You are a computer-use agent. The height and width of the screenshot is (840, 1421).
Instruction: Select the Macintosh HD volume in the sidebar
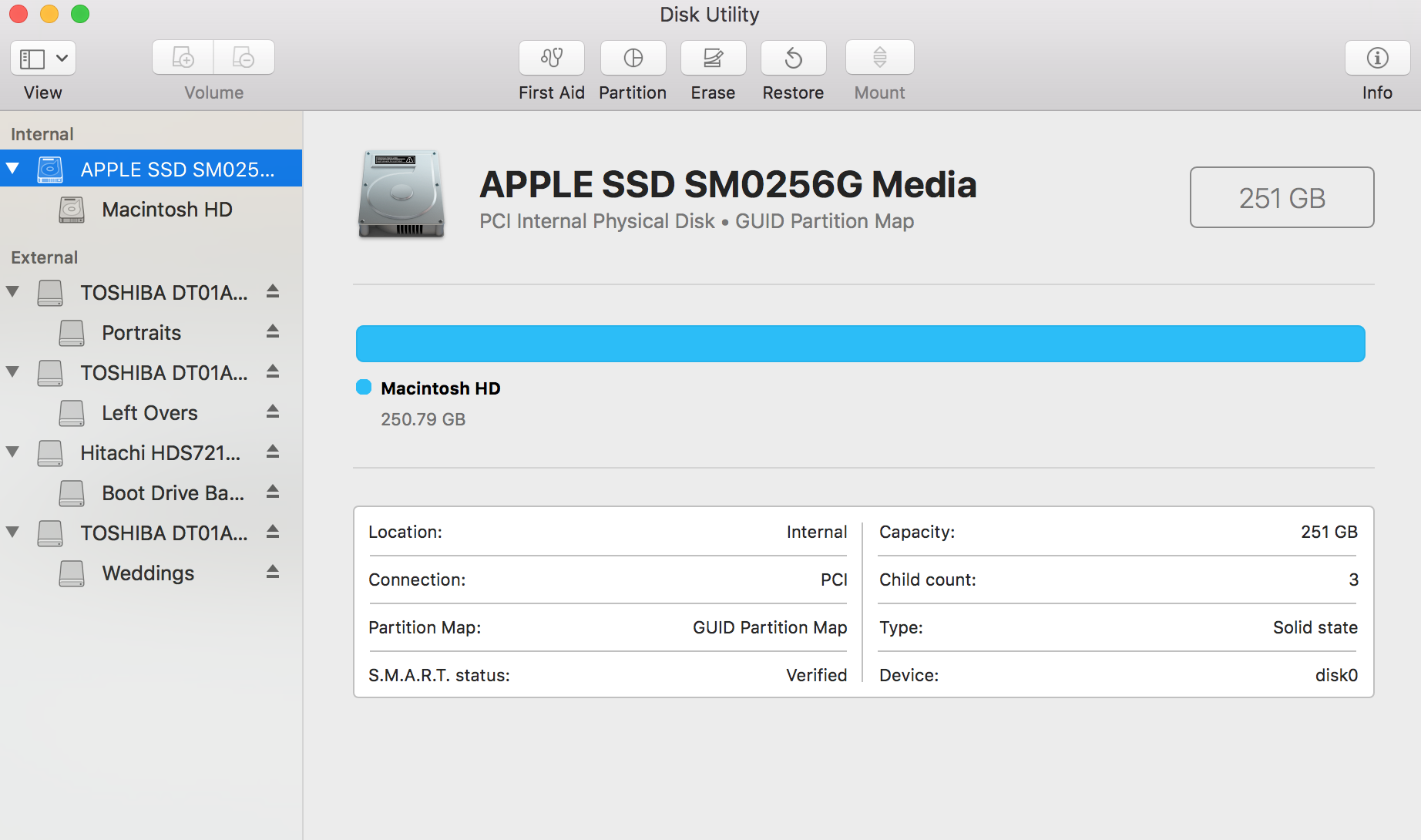click(x=151, y=209)
